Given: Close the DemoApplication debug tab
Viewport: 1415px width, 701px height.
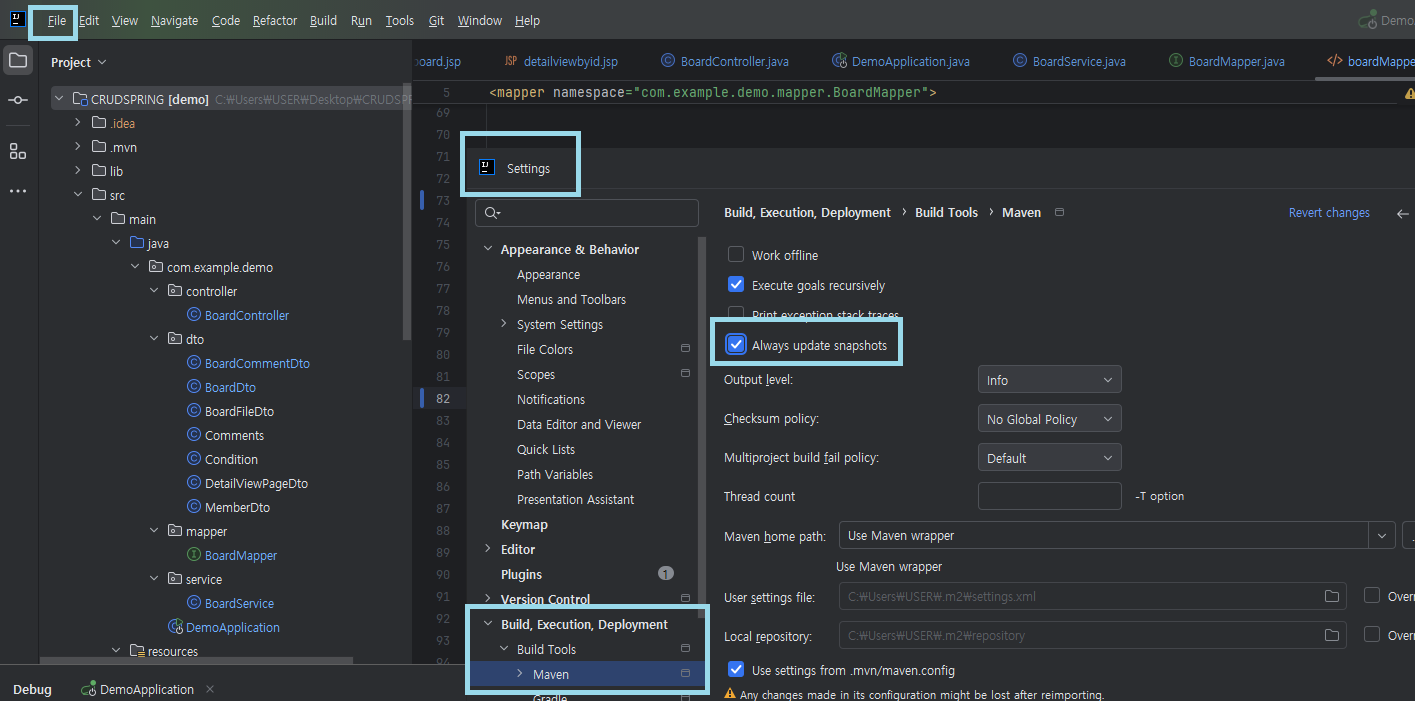Looking at the screenshot, I should pyautogui.click(x=210, y=689).
